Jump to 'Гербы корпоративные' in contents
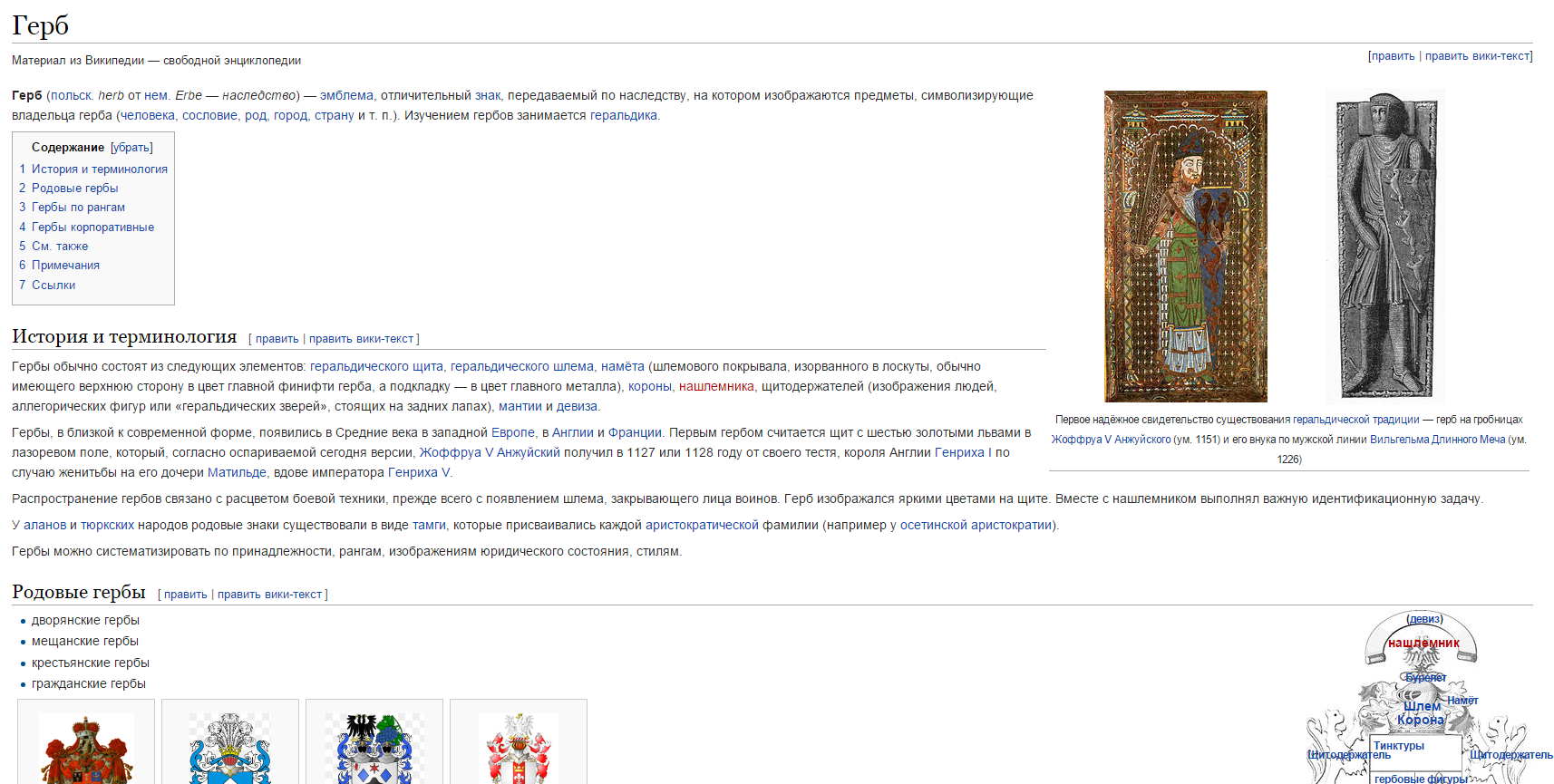 [92, 227]
